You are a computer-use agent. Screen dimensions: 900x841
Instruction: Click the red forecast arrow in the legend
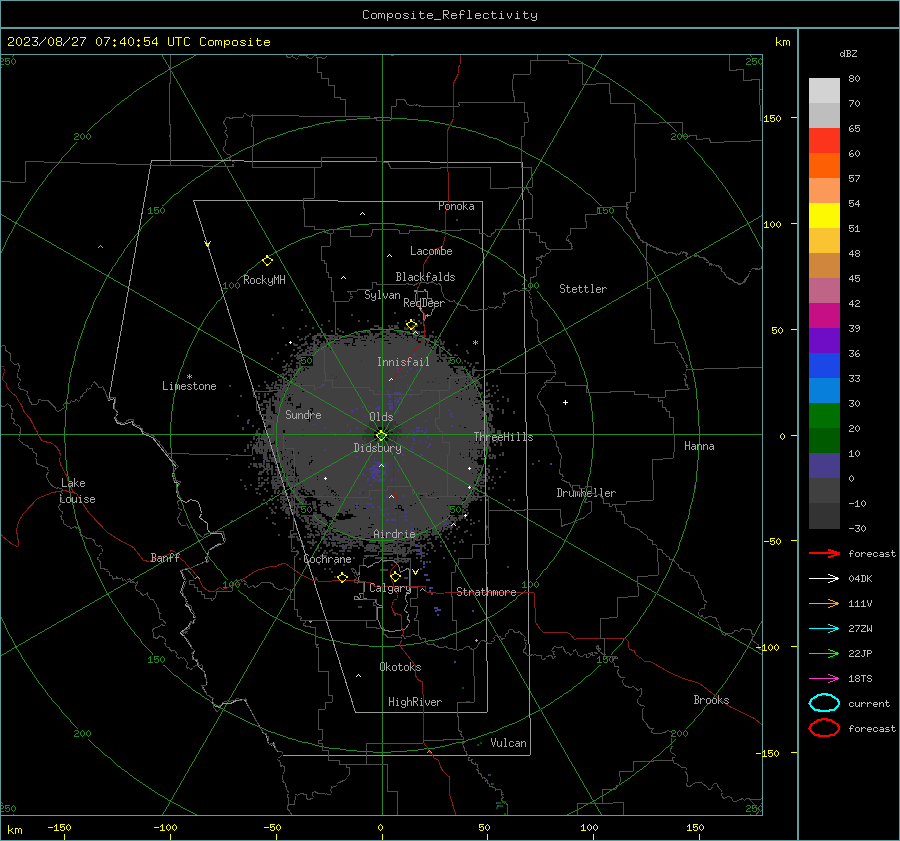pos(824,553)
